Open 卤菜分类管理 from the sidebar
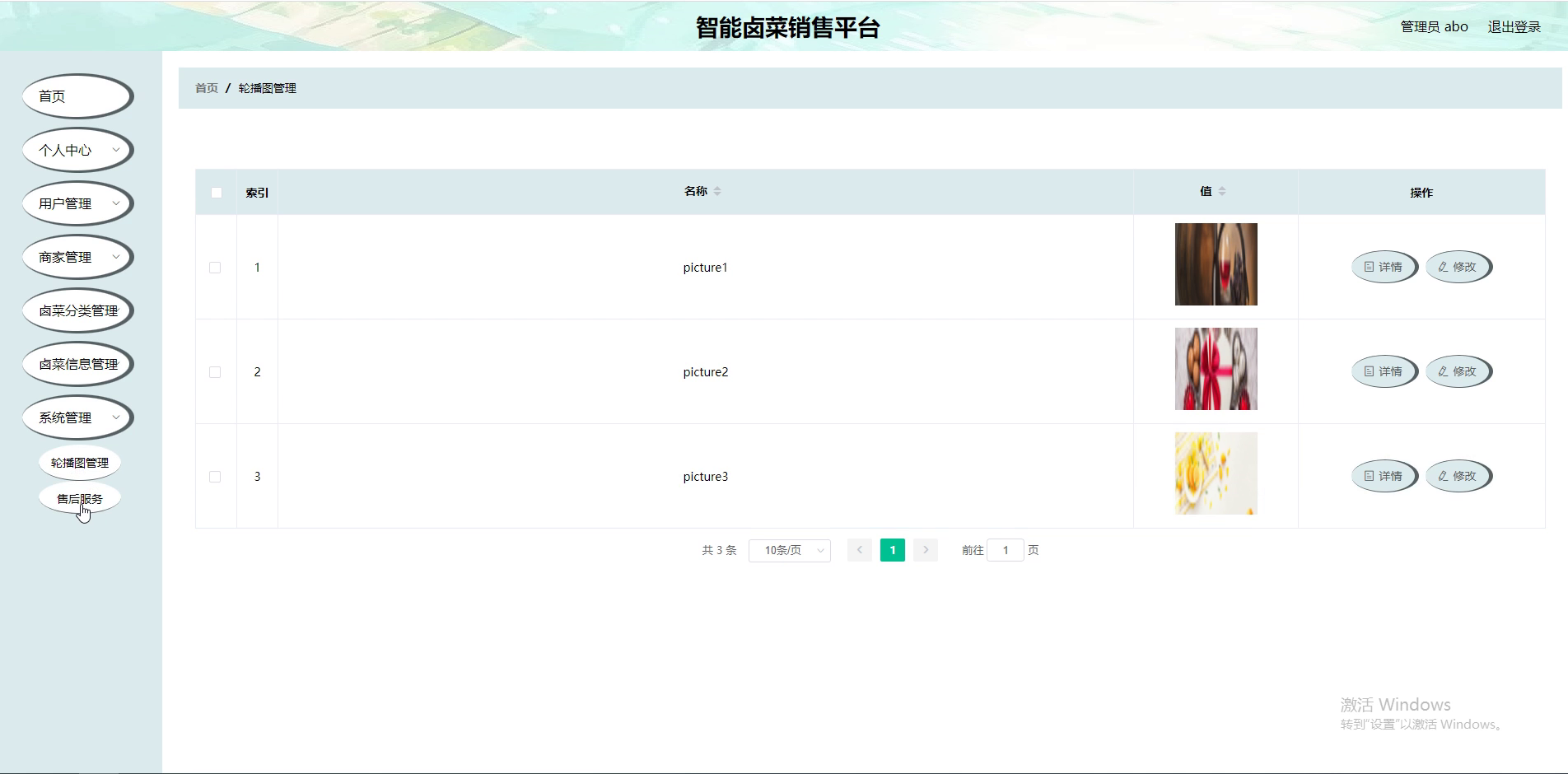The height and width of the screenshot is (774, 1568). click(x=77, y=310)
